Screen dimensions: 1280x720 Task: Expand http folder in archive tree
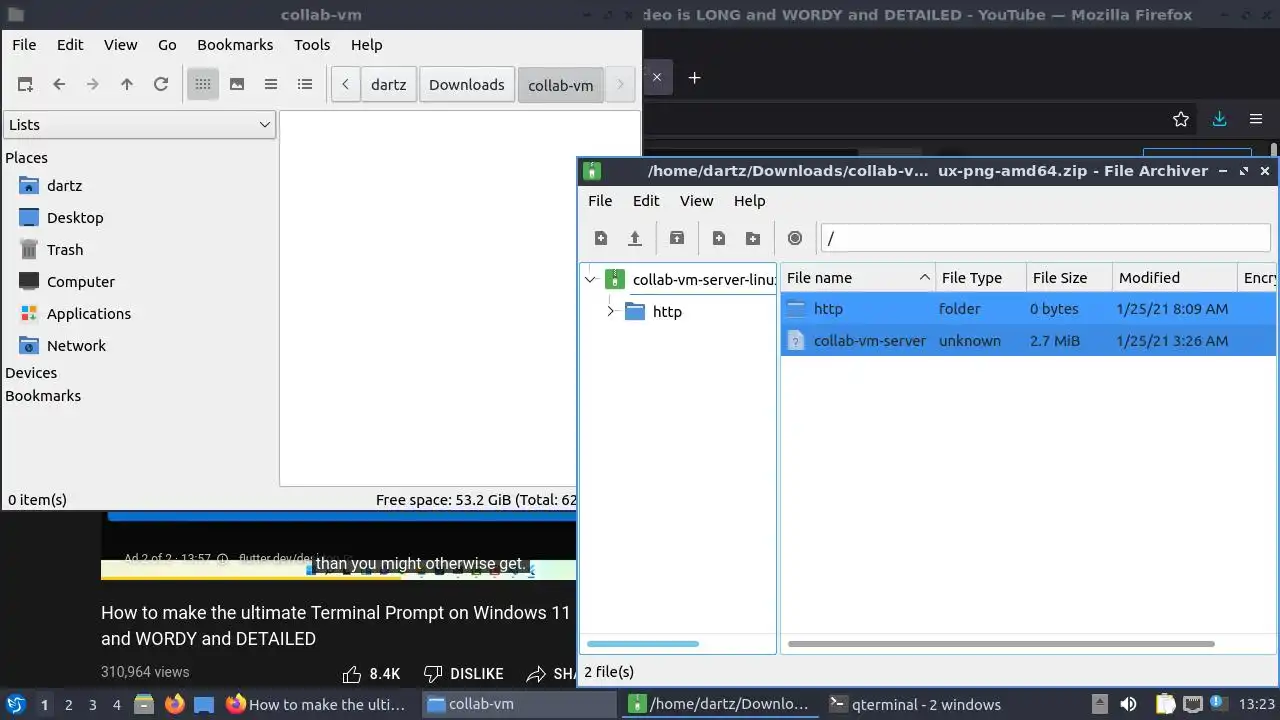610,312
